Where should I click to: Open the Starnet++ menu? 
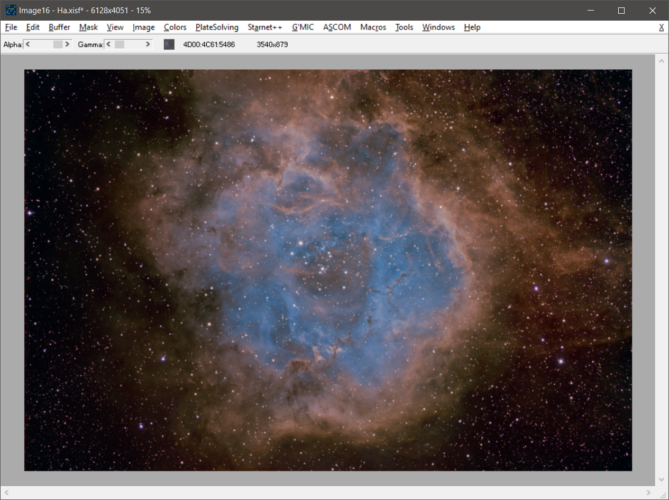pos(265,27)
